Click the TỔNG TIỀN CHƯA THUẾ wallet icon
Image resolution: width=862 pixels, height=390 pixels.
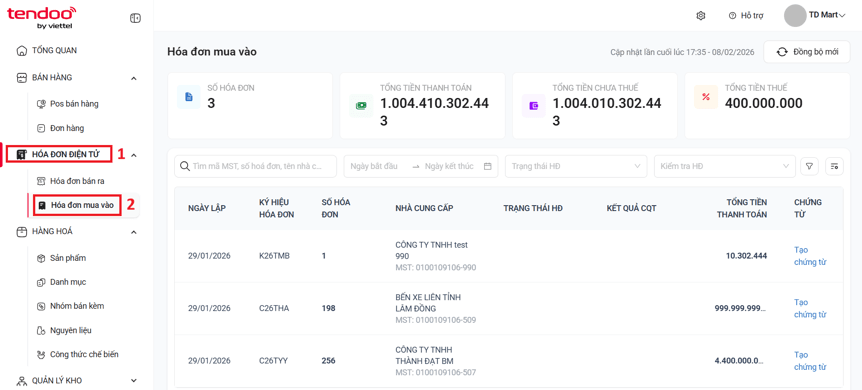point(534,106)
